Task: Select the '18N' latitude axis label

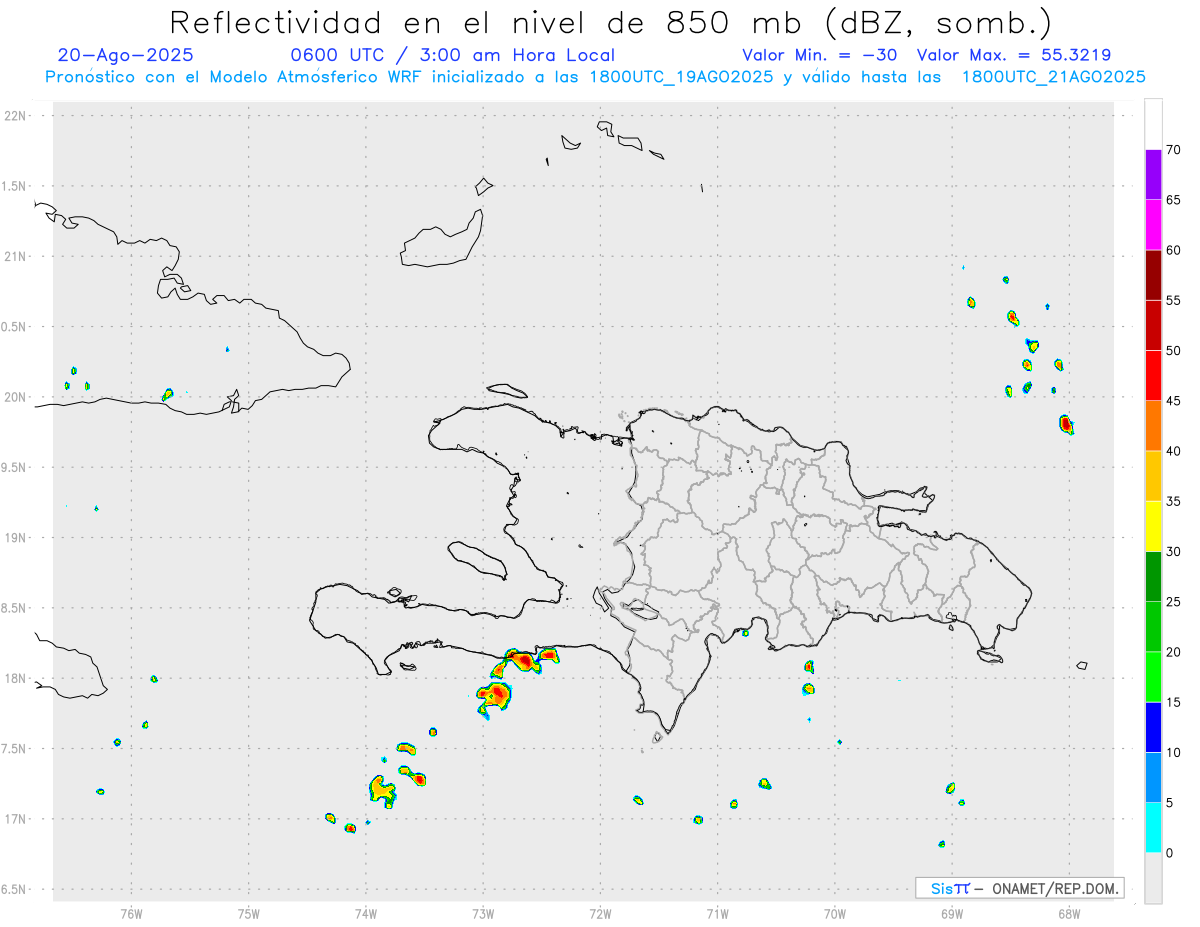Action: coord(17,679)
